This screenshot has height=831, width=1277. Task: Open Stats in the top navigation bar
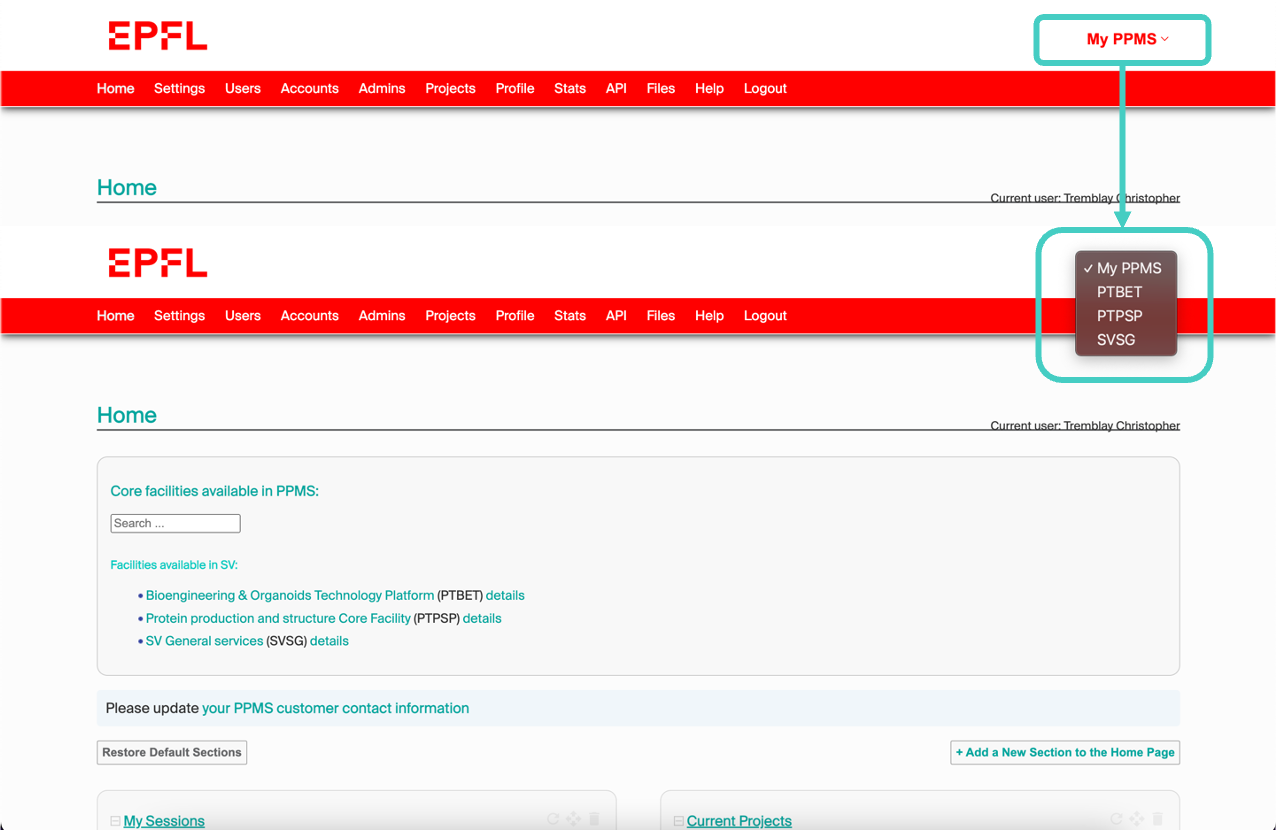pyautogui.click(x=569, y=88)
